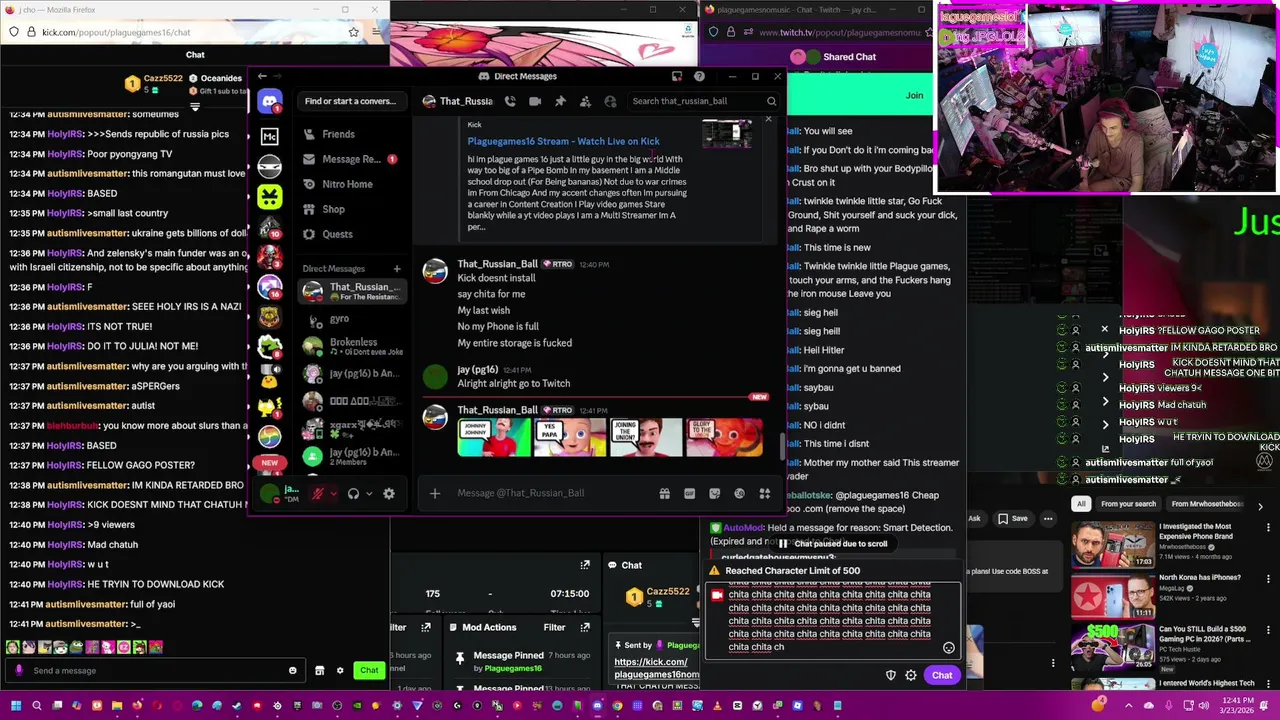Show user profile icon in Discord header
The width and height of the screenshot is (1280, 720).
pos(609,101)
